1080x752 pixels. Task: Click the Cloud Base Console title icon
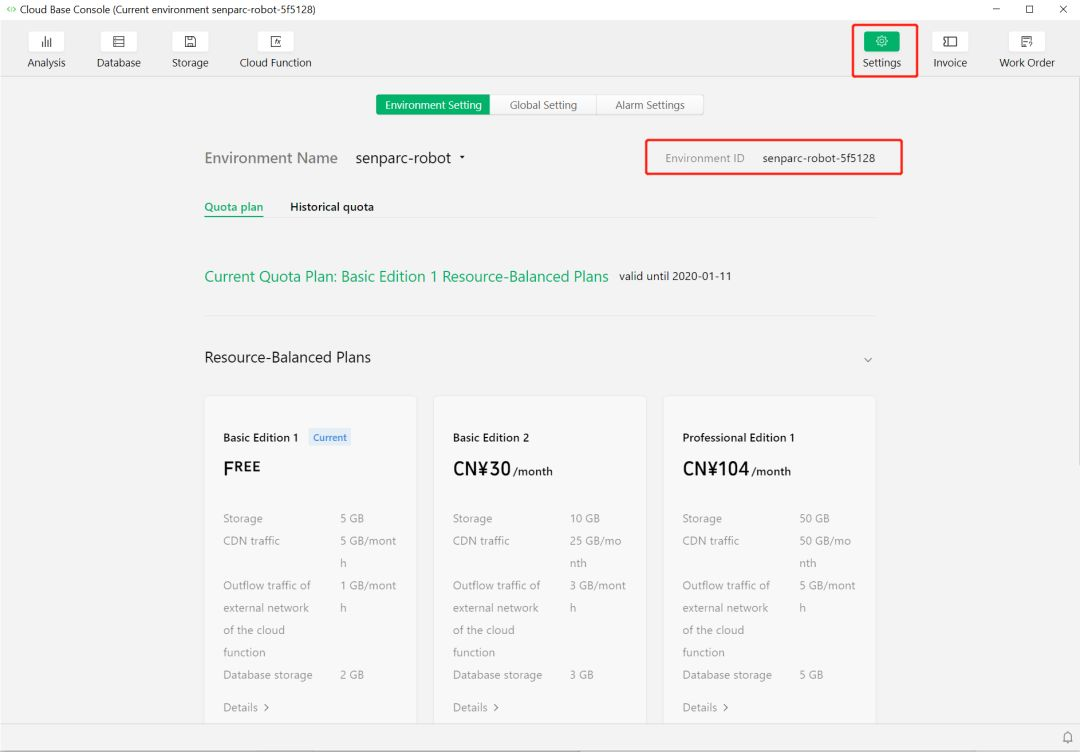(11, 10)
